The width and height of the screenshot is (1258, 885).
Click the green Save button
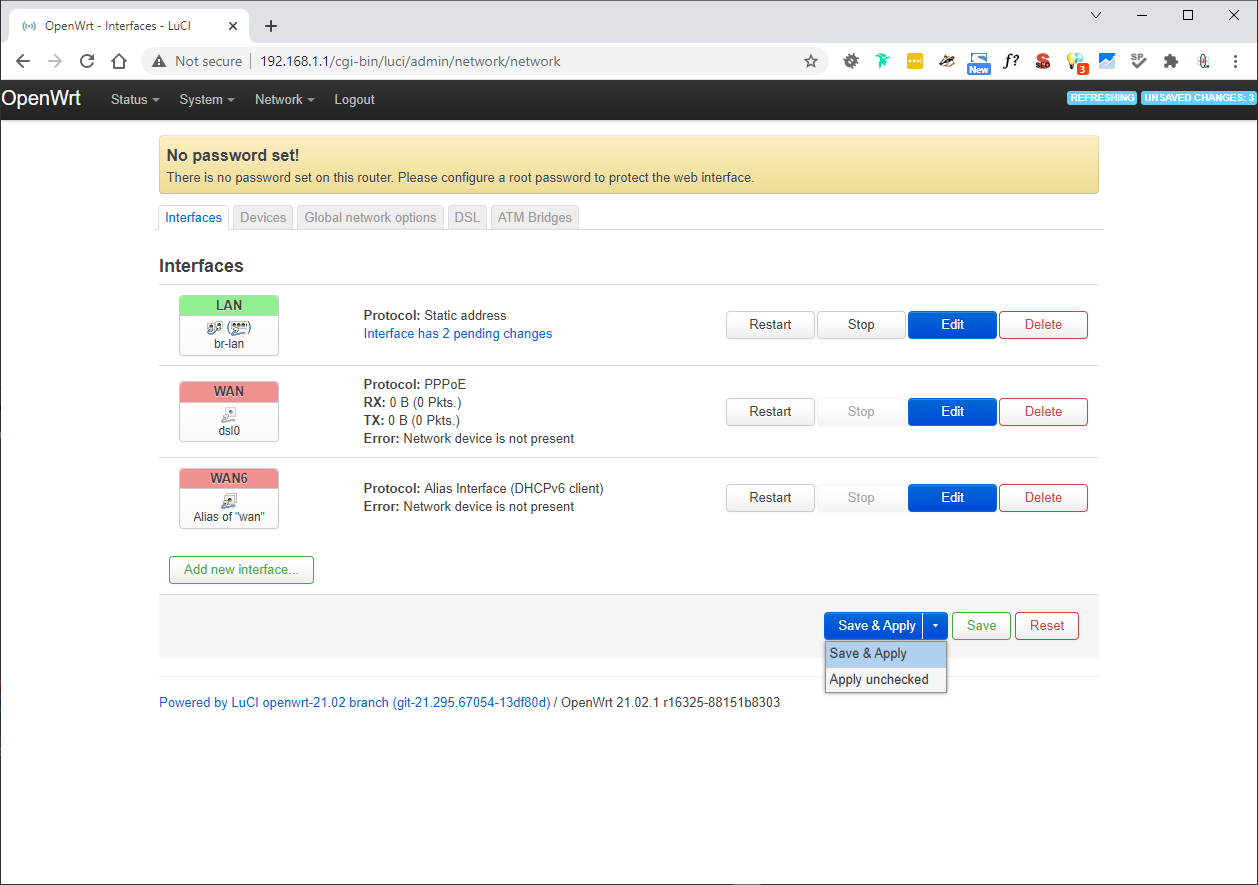click(981, 626)
